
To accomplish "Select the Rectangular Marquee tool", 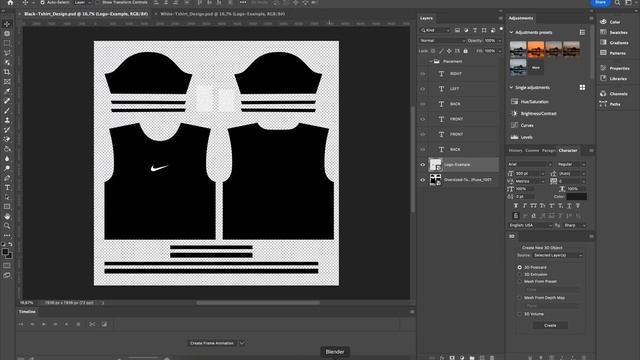I will tap(7, 43).
